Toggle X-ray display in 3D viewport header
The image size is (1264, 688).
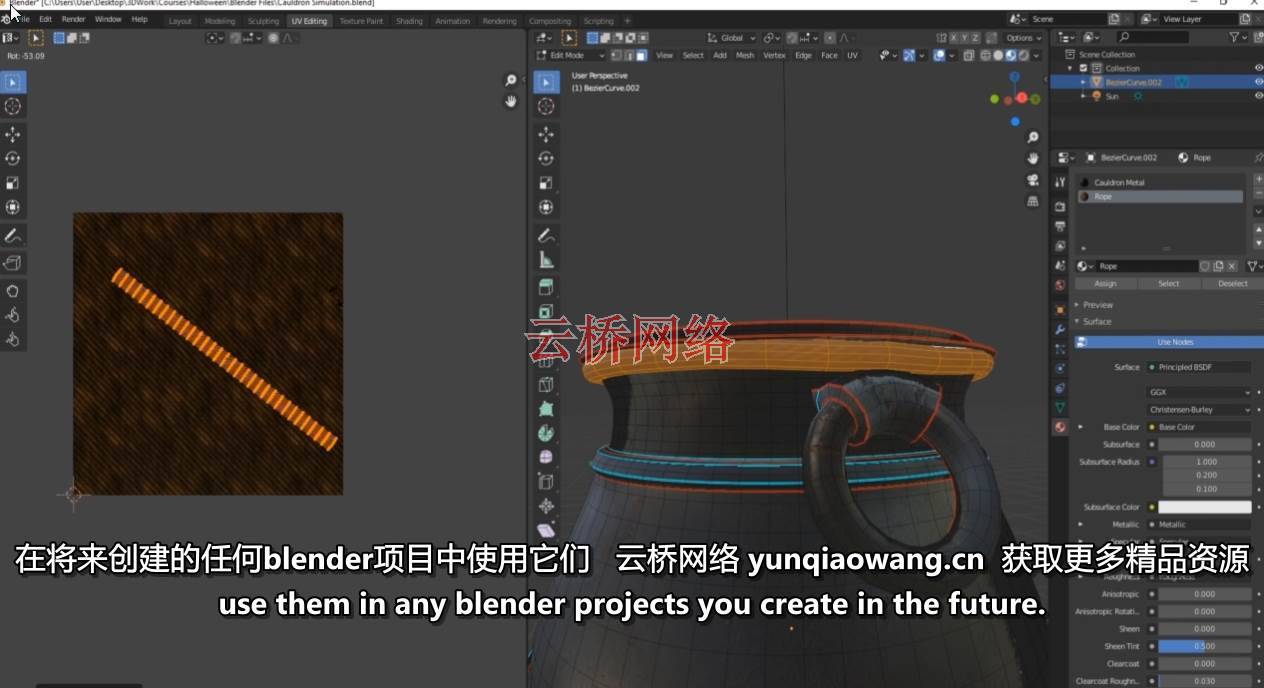969,55
